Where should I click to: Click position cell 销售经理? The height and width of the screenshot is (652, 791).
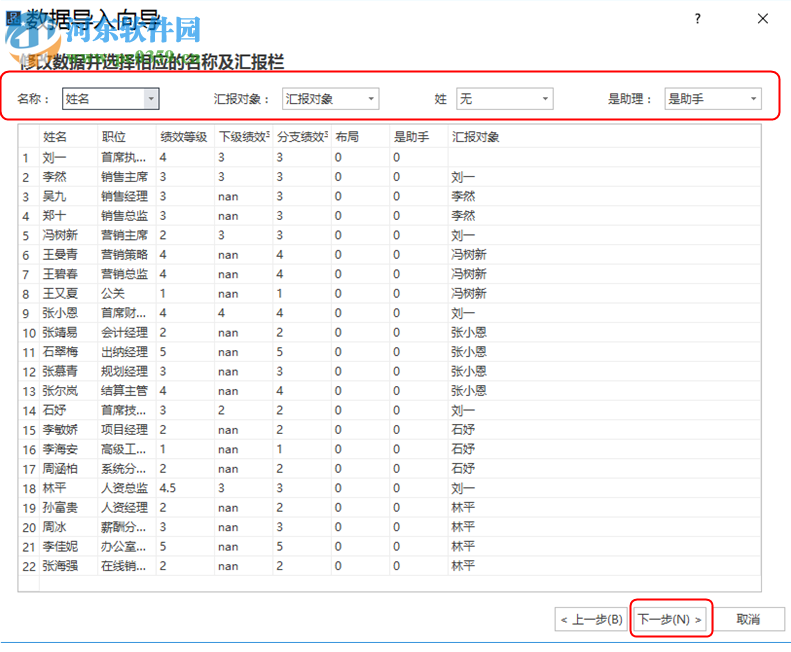coord(127,196)
